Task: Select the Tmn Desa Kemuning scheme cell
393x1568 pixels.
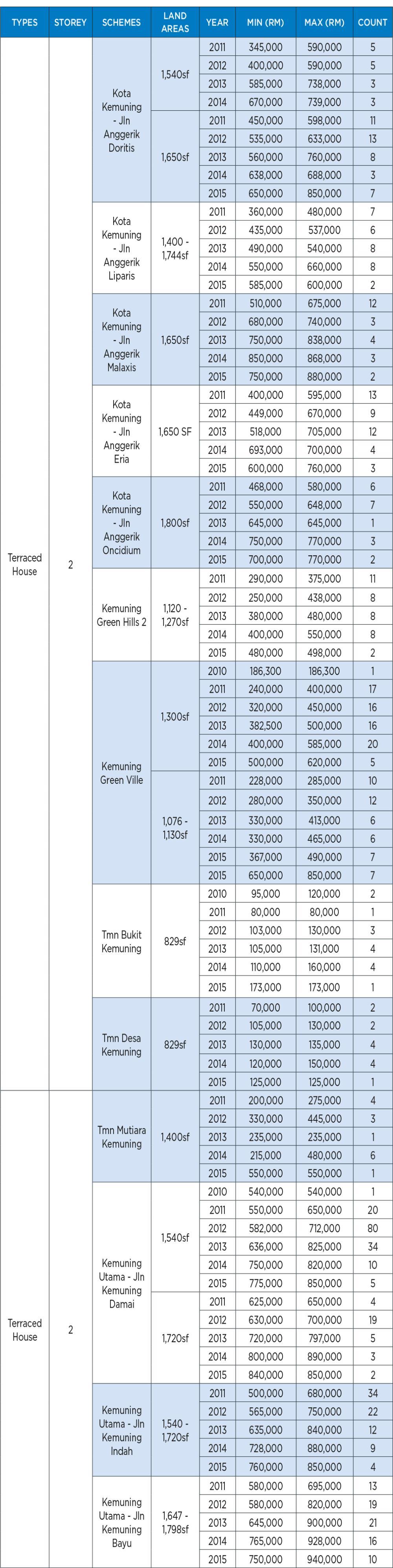Action: pyautogui.click(x=121, y=1044)
